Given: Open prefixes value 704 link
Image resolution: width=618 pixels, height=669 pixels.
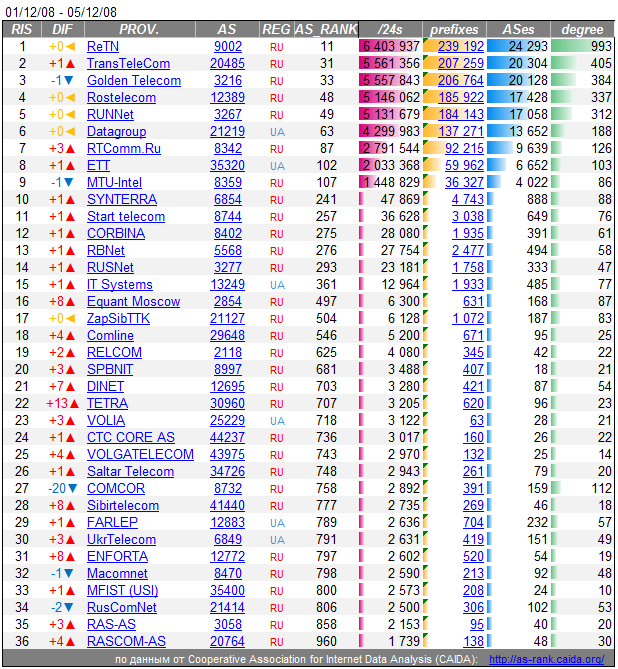Looking at the screenshot, I should click(x=473, y=522).
